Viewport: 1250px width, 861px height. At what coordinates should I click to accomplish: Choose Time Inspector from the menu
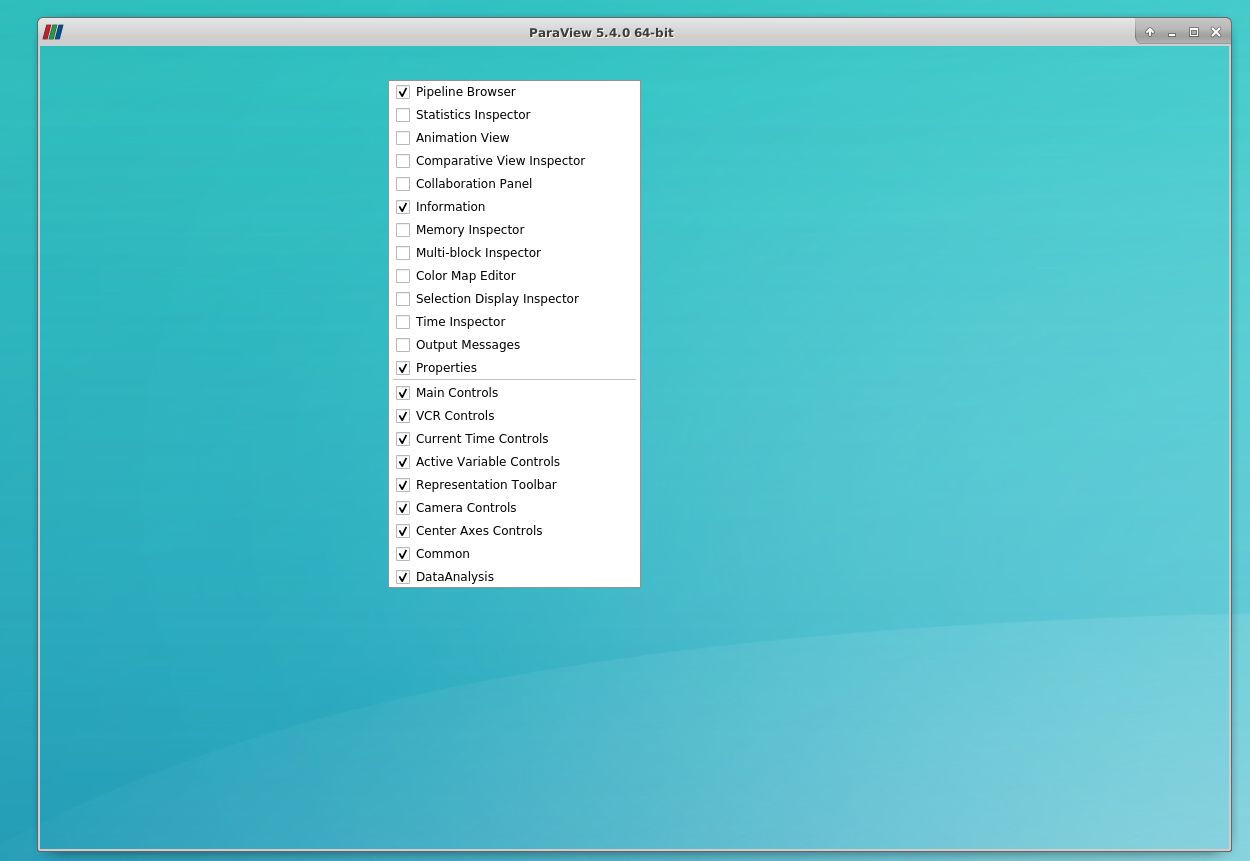514,322
